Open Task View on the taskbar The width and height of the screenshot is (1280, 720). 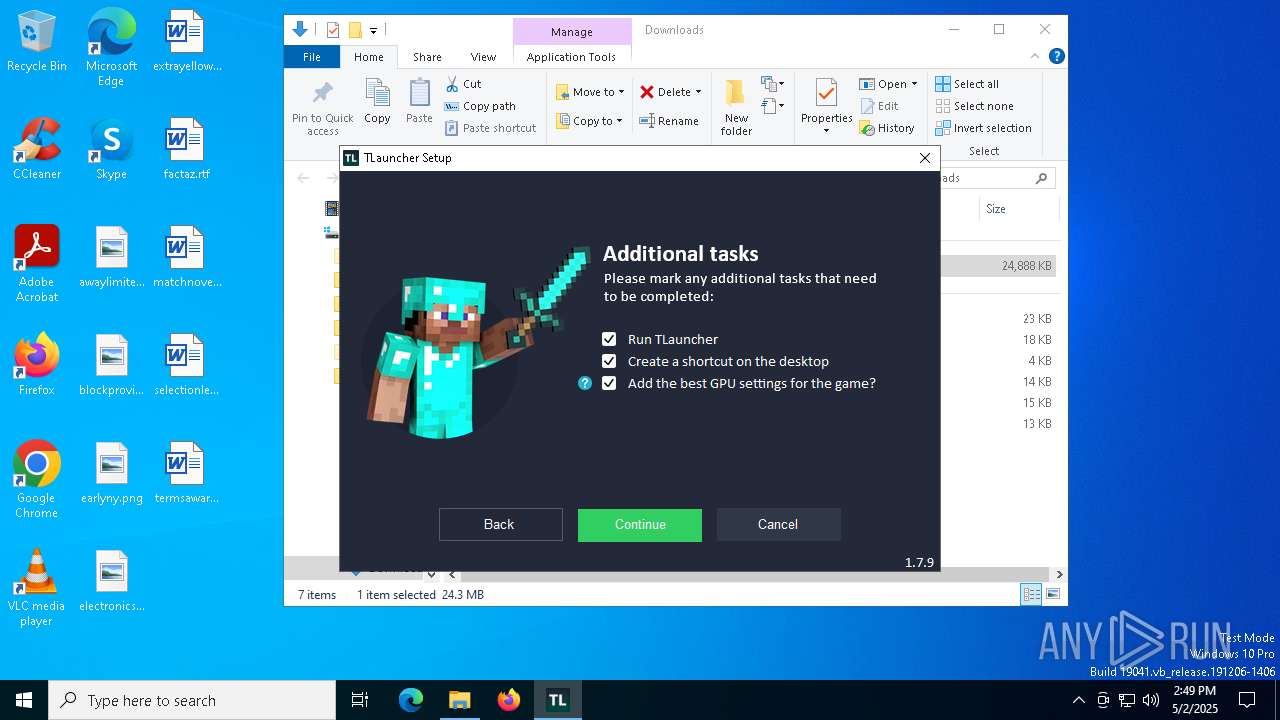click(360, 700)
